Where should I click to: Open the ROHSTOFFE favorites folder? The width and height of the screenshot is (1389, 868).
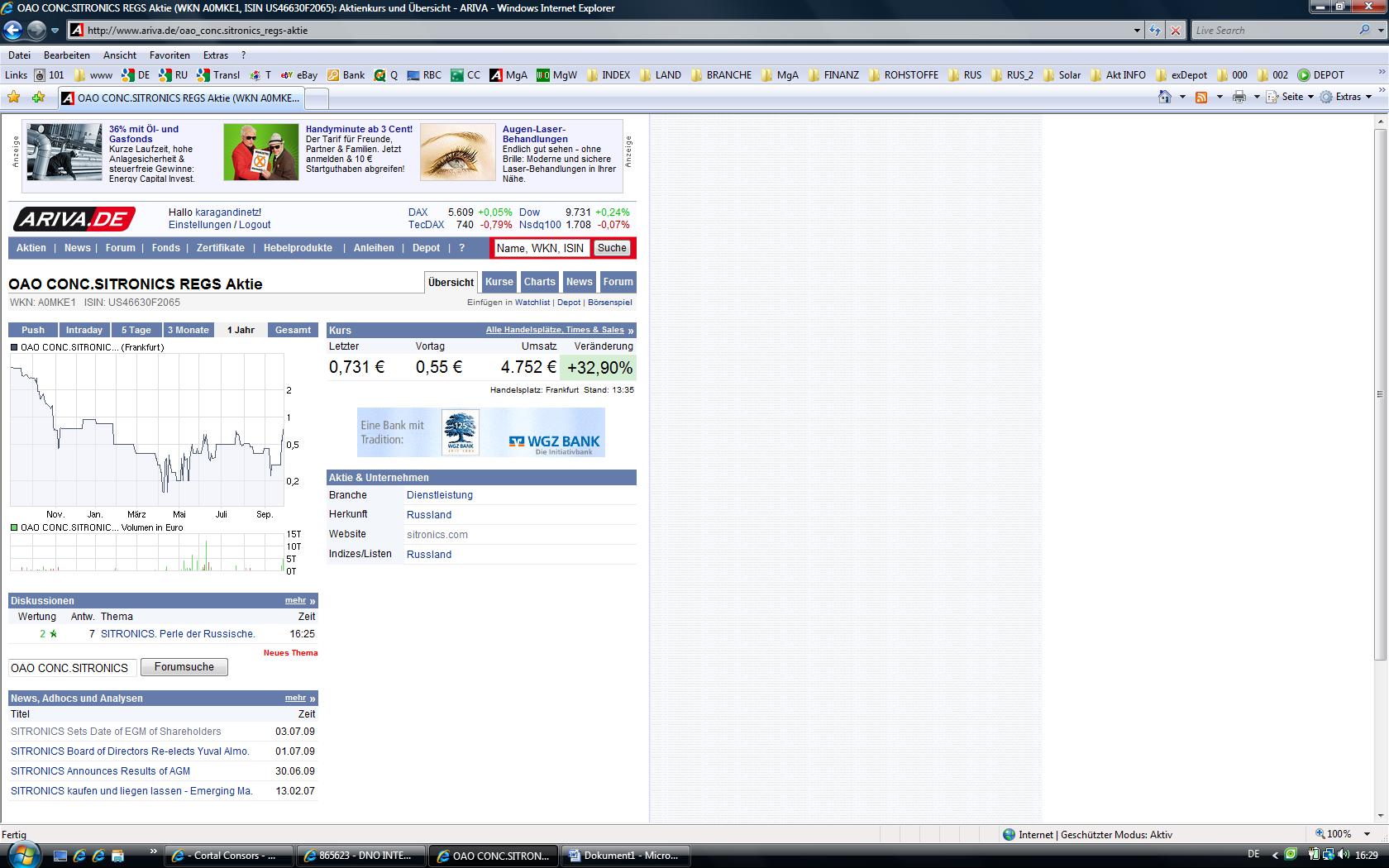pyautogui.click(x=903, y=75)
